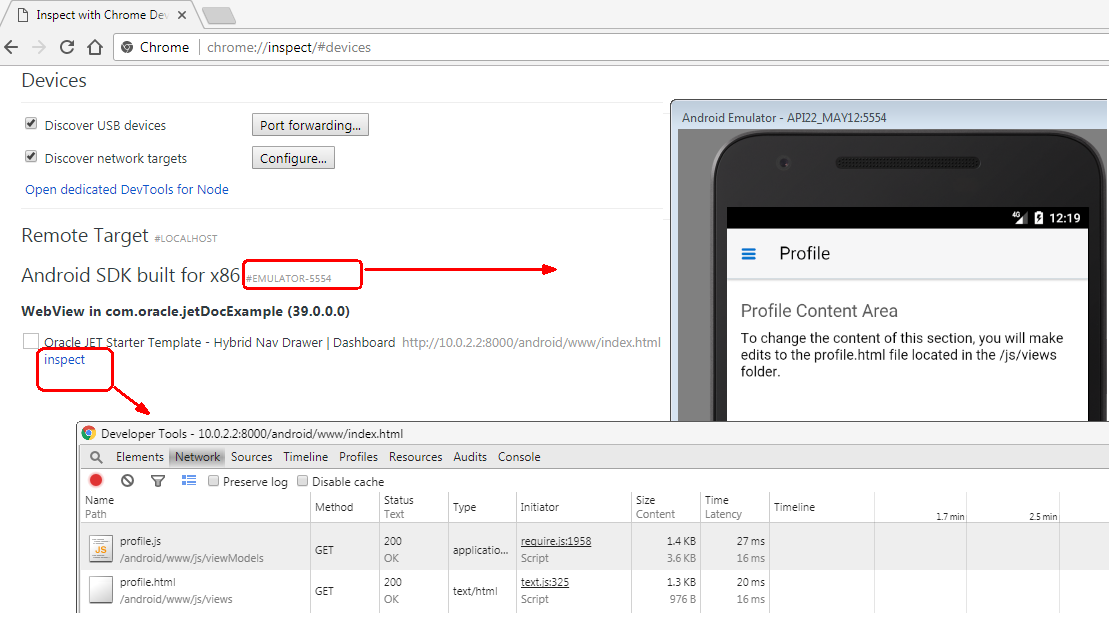
Task: Click the WebView in com.oracle.jetDocExample label
Action: point(185,311)
